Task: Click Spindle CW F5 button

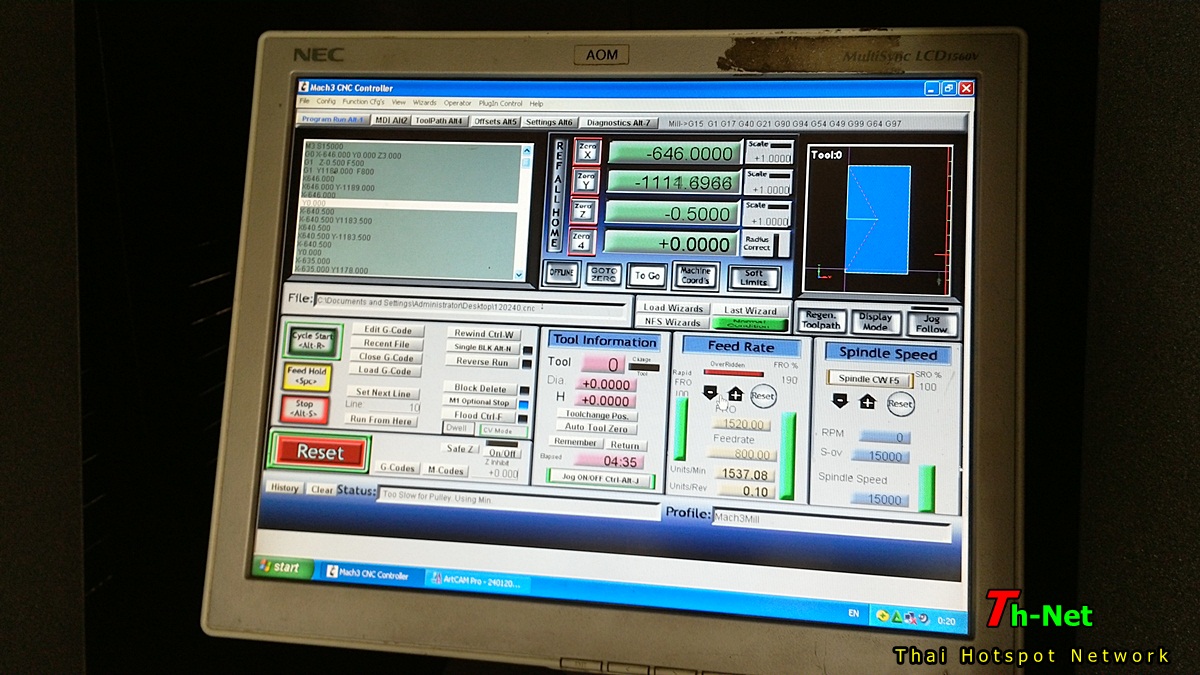Action: [x=869, y=379]
